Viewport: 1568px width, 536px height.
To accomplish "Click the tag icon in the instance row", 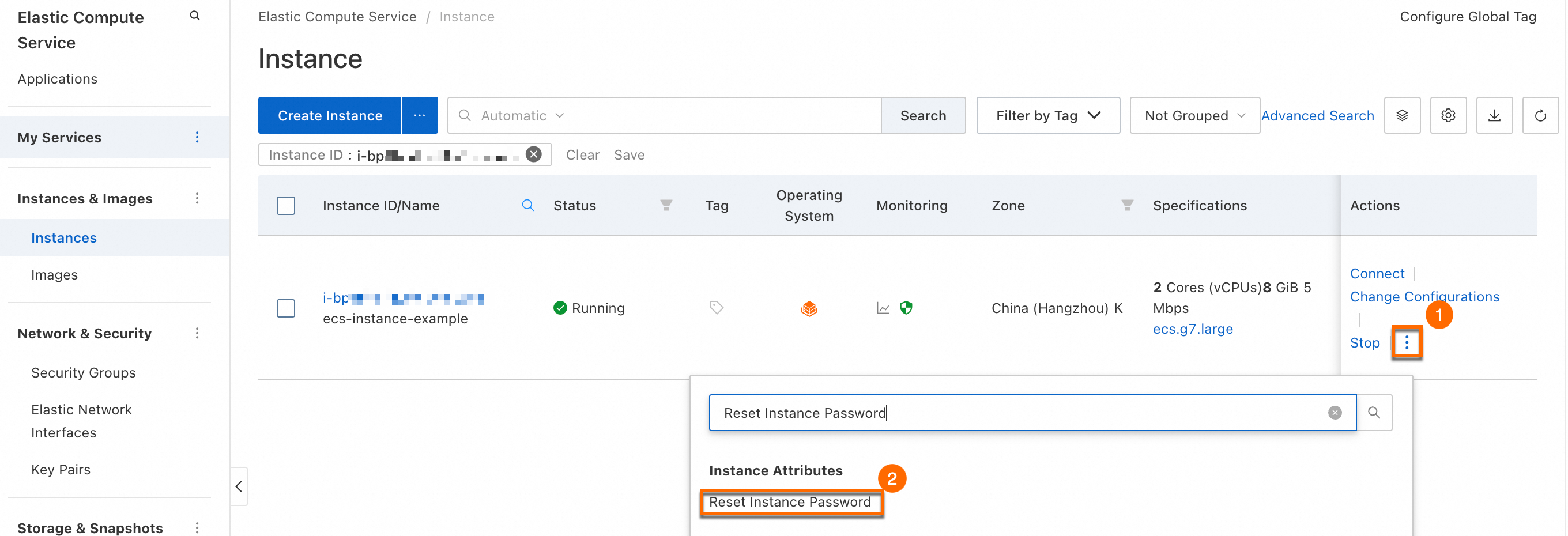I will 717,308.
